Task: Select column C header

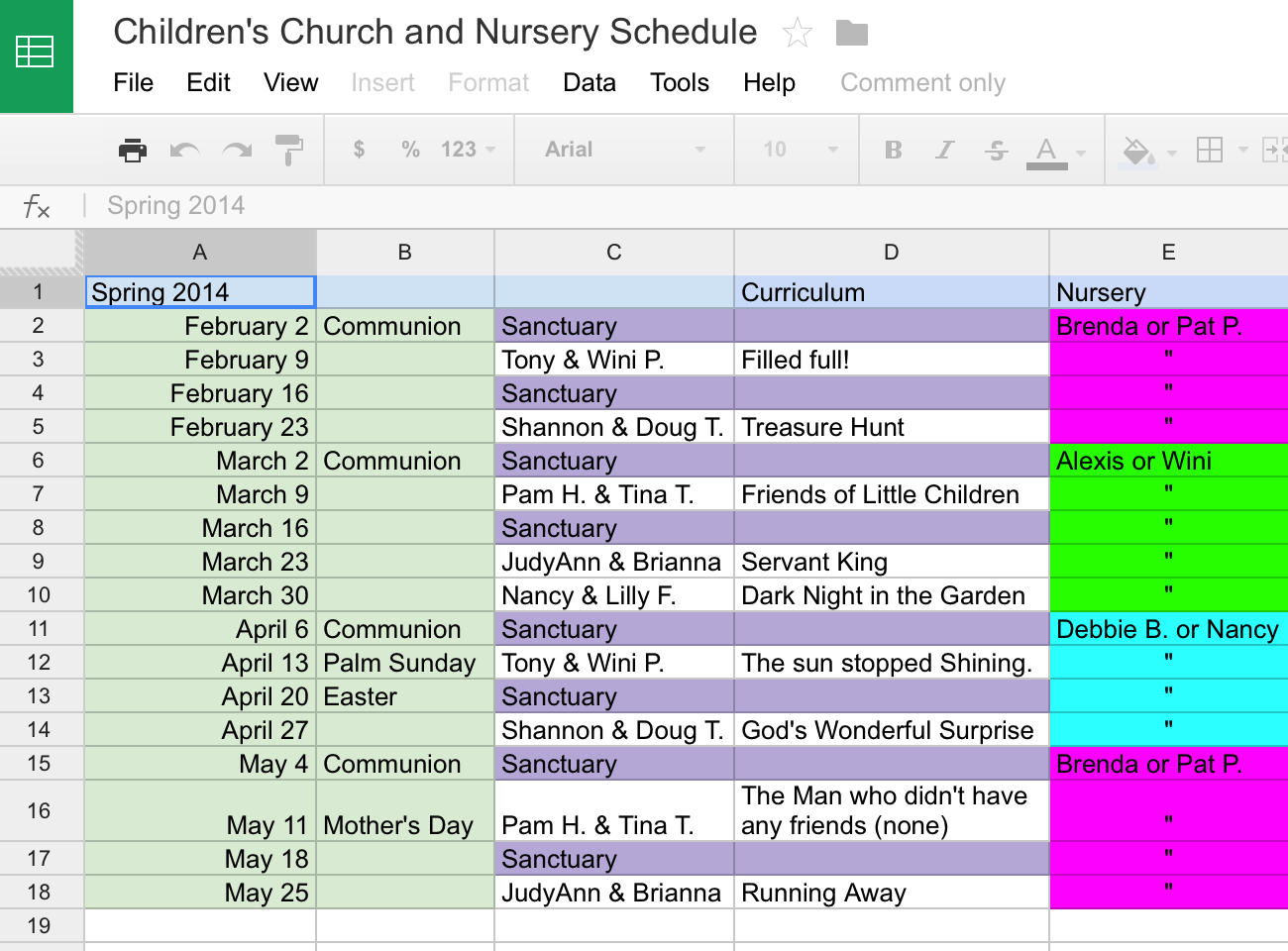Action: pos(614,252)
